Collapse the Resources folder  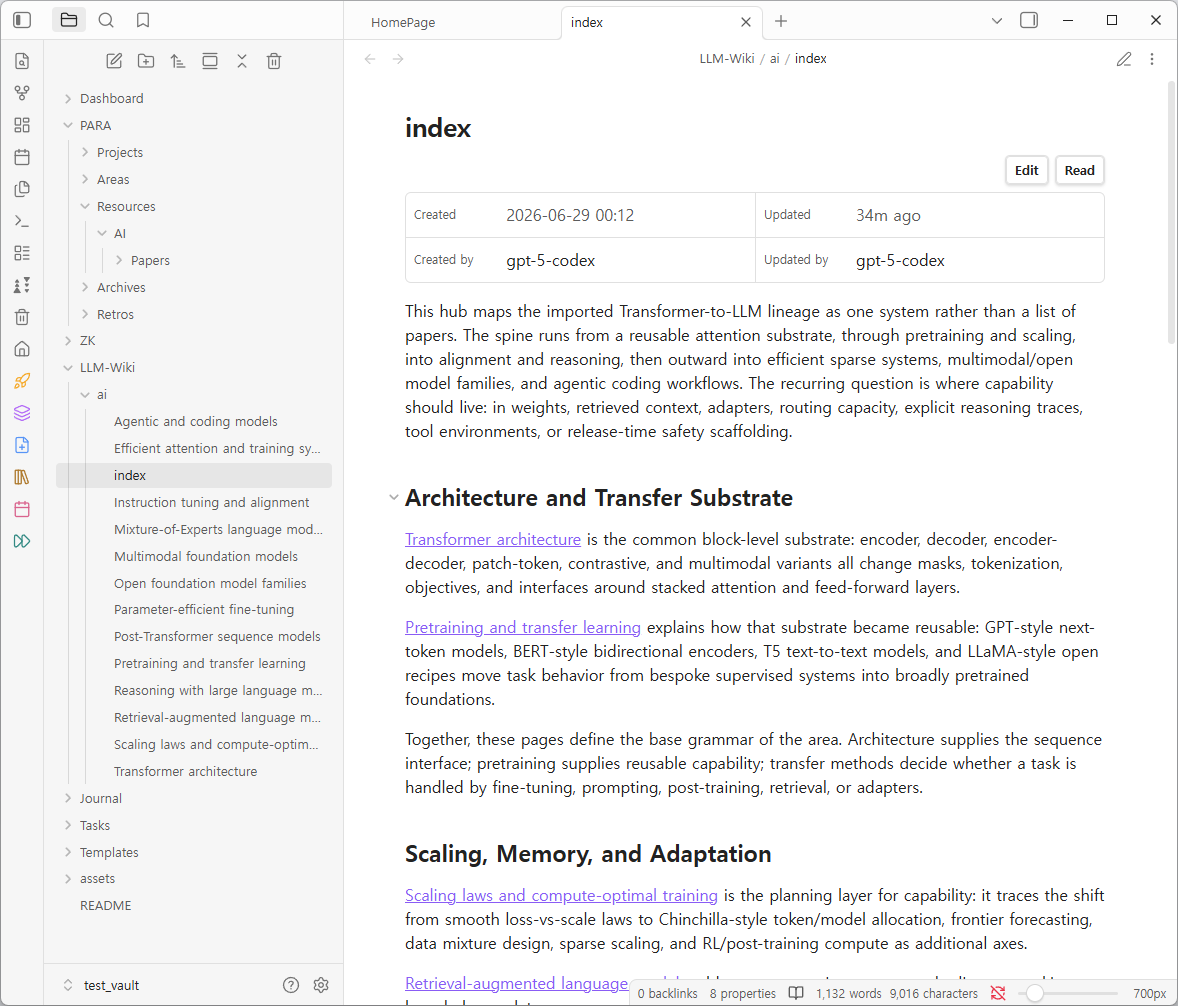coord(85,207)
